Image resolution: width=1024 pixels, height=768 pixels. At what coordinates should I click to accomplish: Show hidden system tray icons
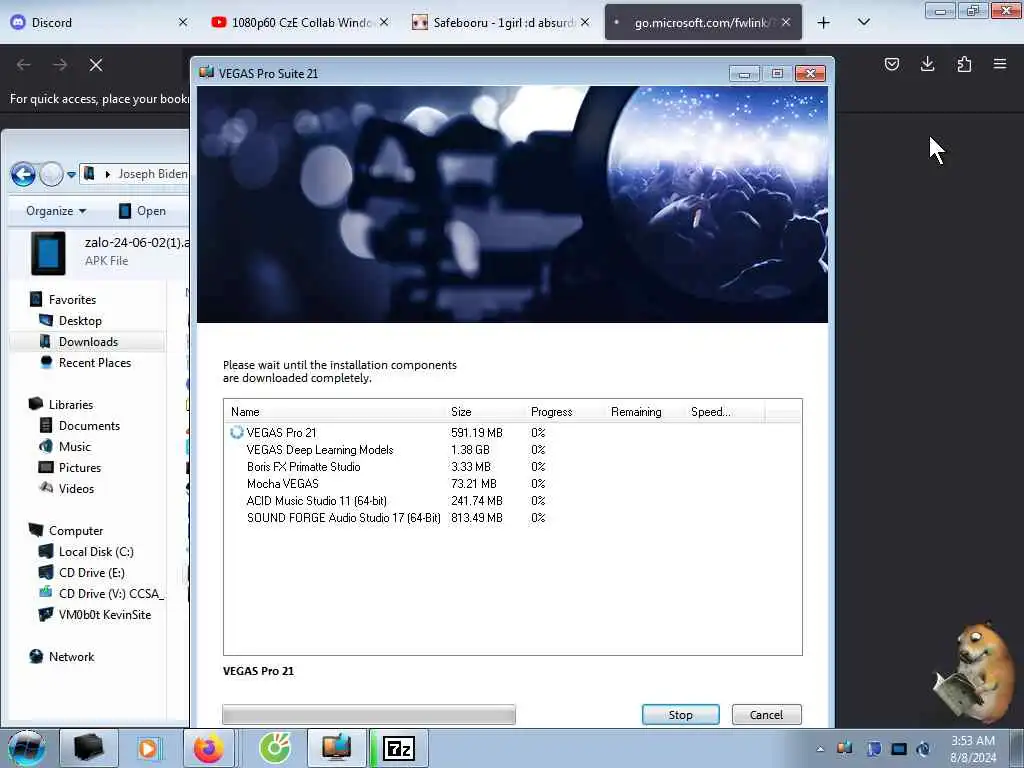point(820,749)
